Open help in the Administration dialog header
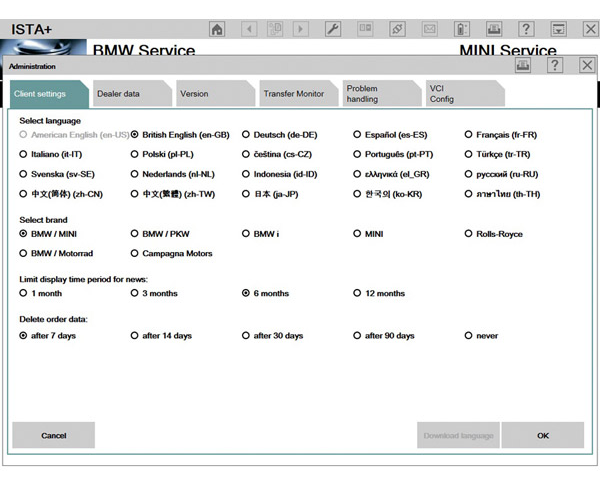This screenshot has height=484, width=611. point(555,65)
